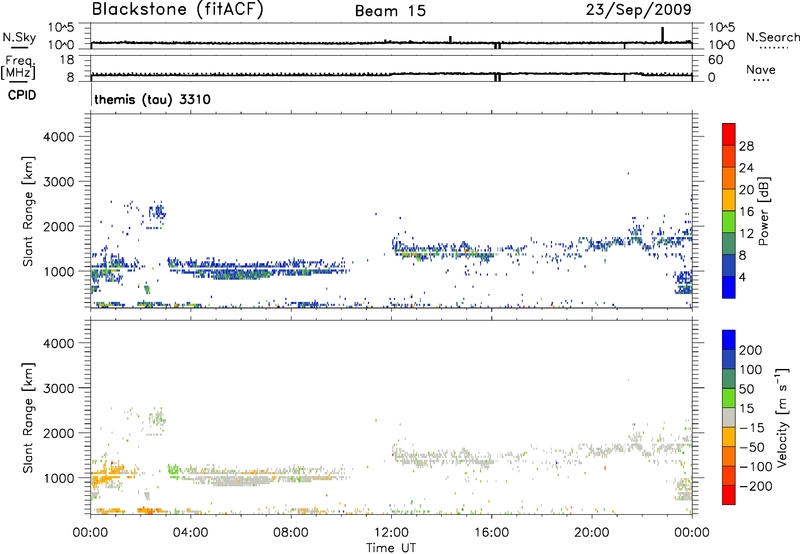Click the '200' value on Velocity scale
This screenshot has height=554, width=800.
751,350
